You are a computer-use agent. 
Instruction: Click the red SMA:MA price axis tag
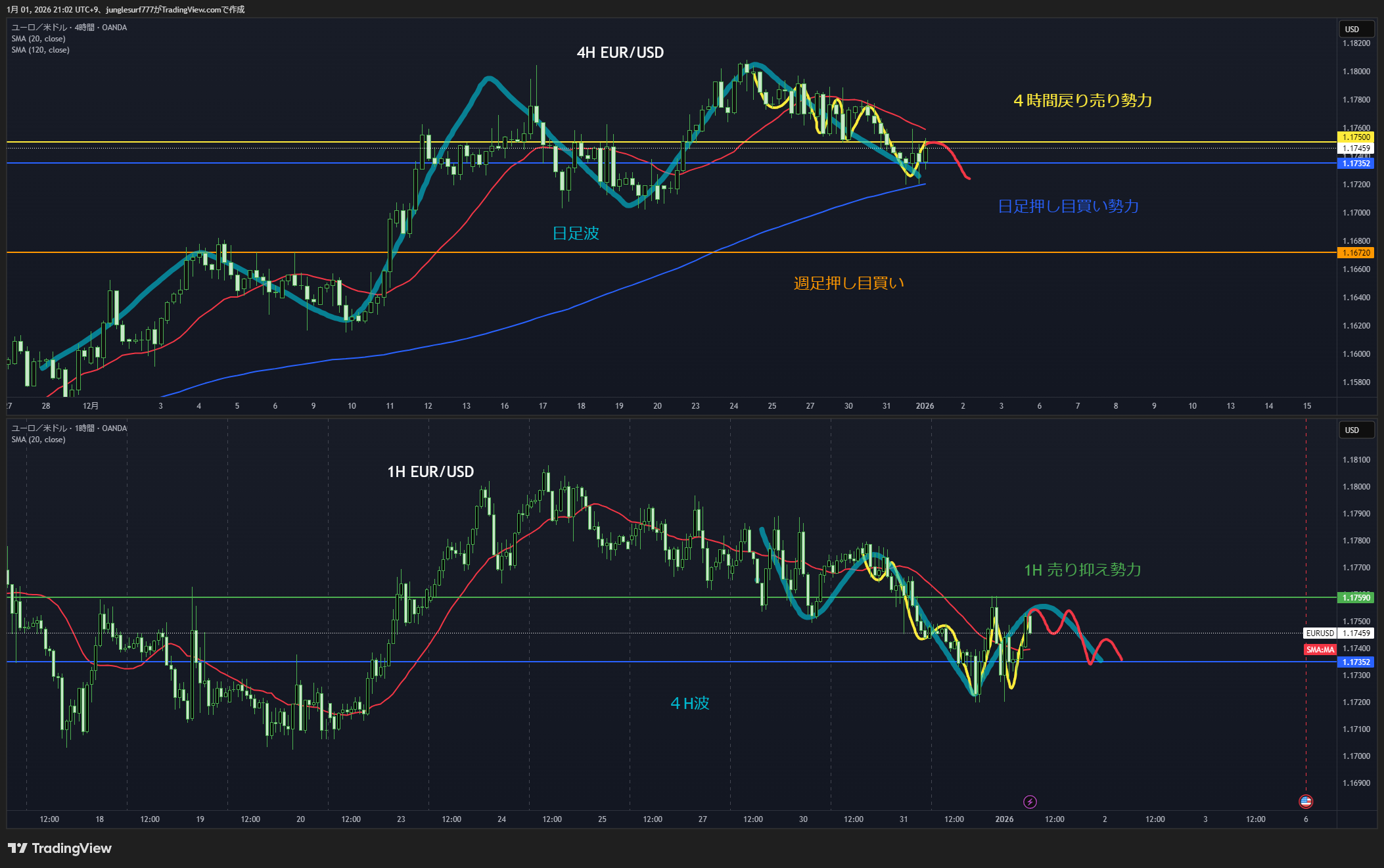point(1320,650)
